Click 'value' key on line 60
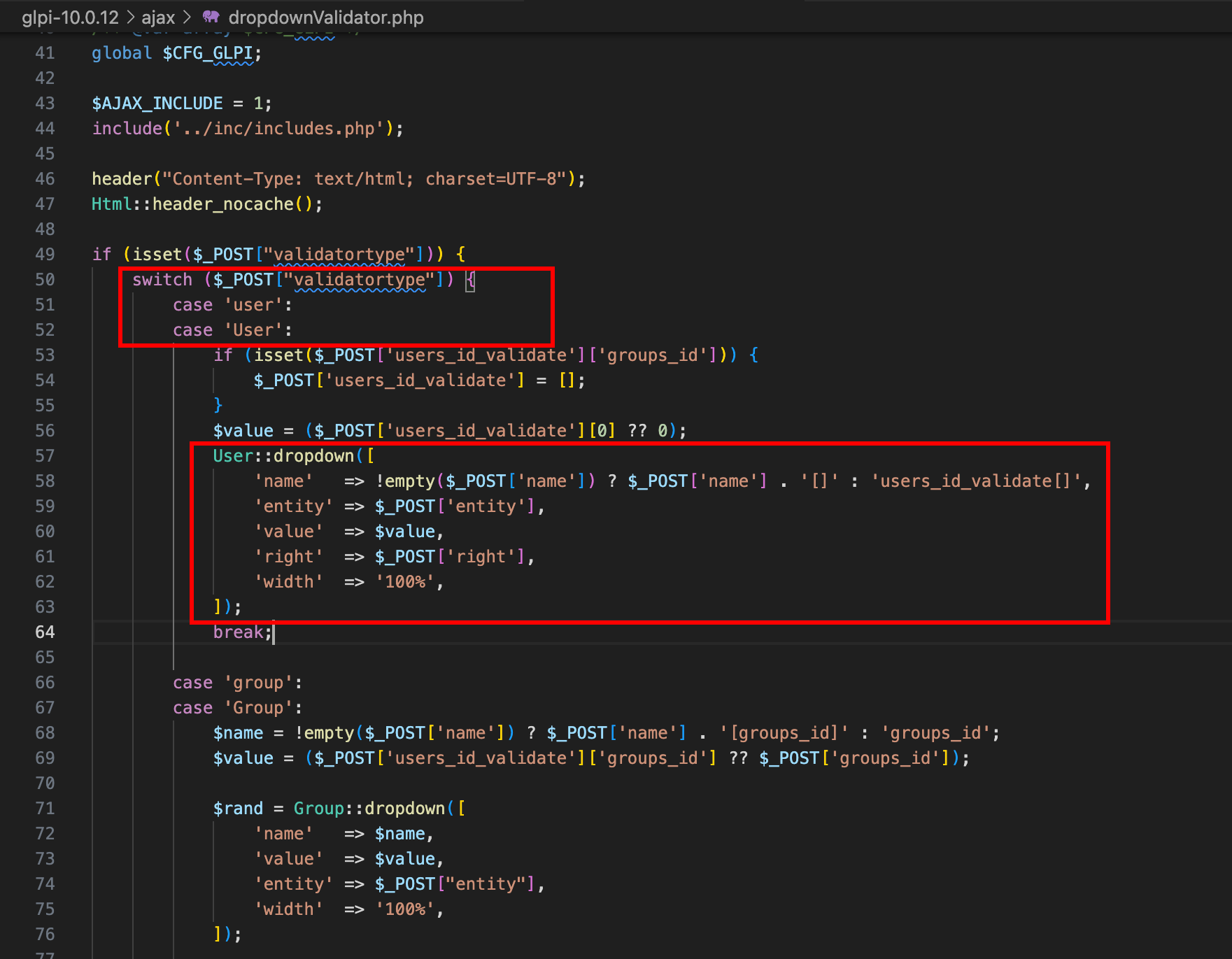This screenshot has width=1232, height=959. 288,532
